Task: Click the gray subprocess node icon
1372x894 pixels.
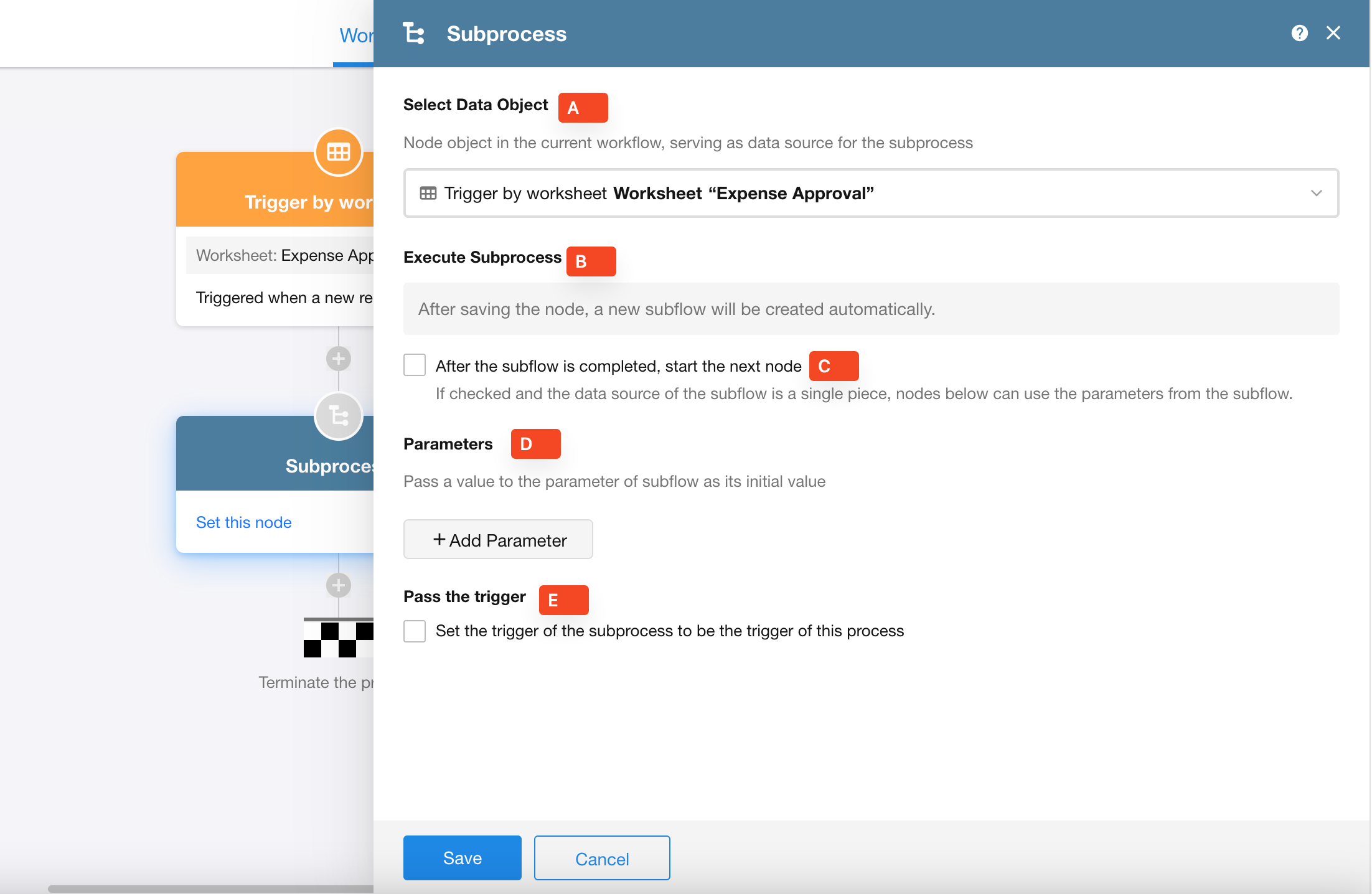Action: (x=338, y=415)
